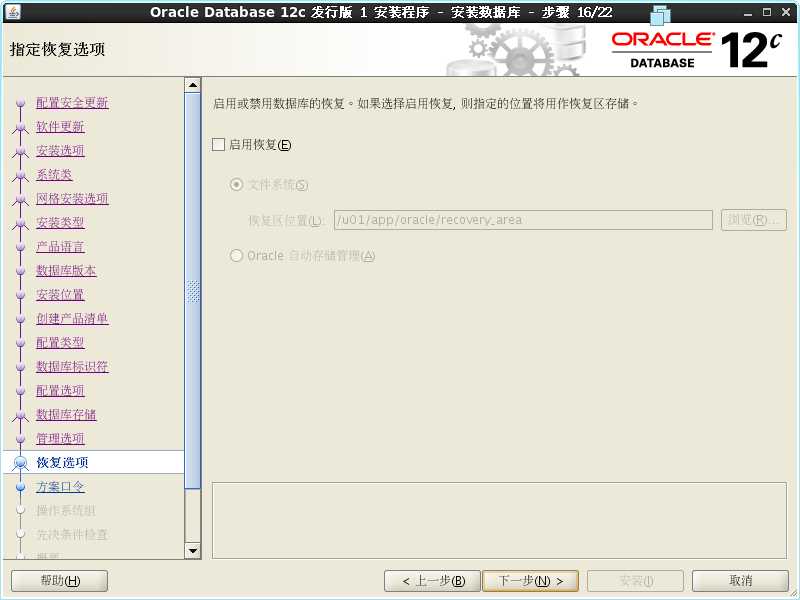
Task: Click step bullet icon beside 创建产品清单
Action: (20, 319)
